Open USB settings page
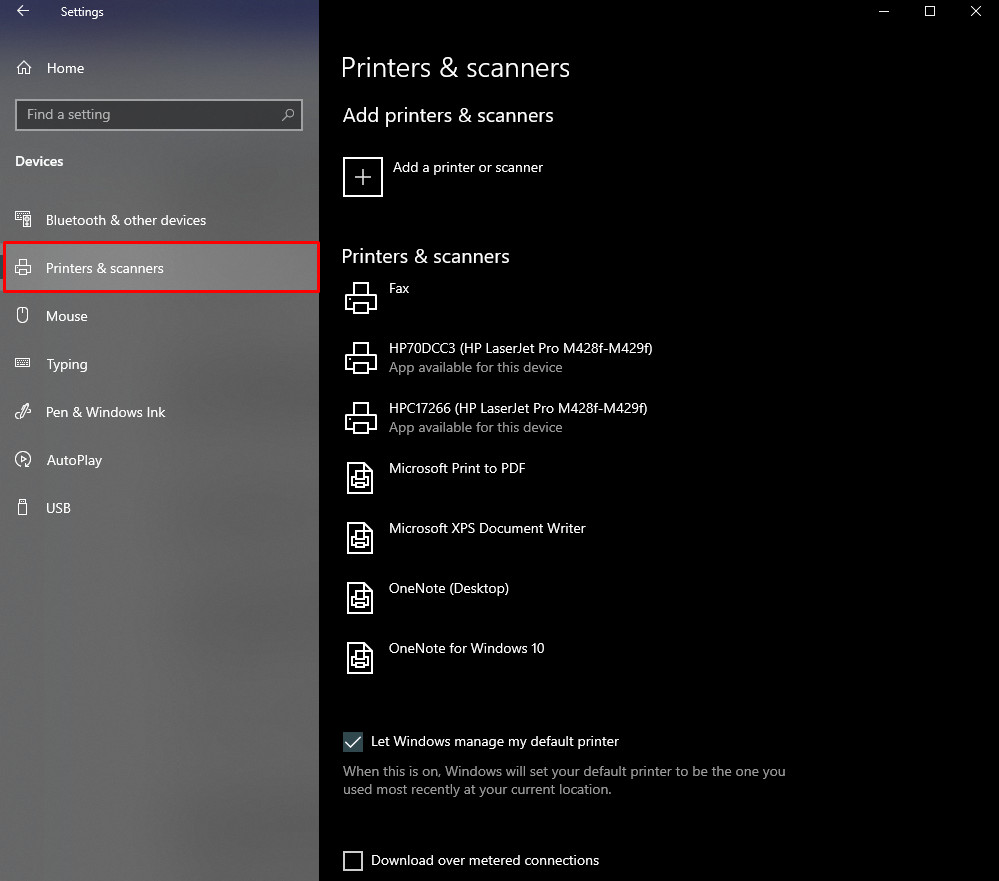The image size is (999, 881). [x=159, y=508]
